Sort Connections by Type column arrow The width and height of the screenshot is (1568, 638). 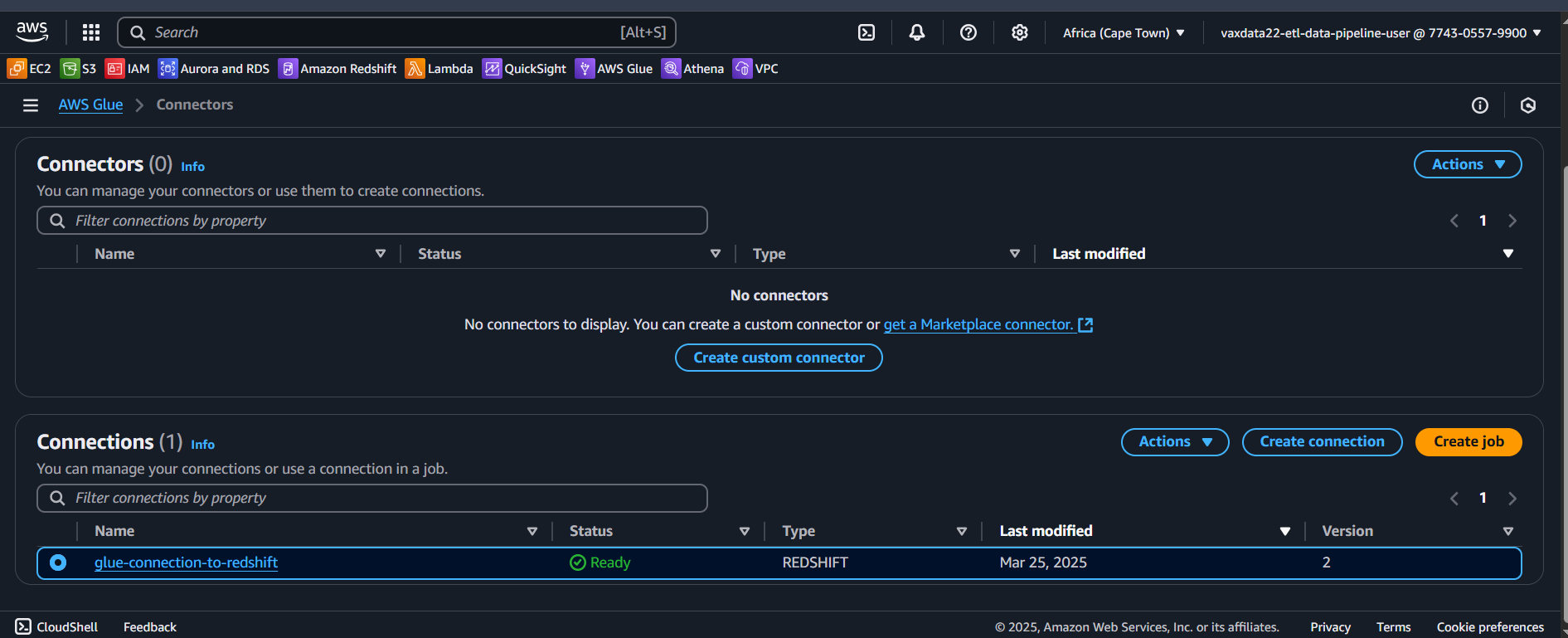click(962, 532)
